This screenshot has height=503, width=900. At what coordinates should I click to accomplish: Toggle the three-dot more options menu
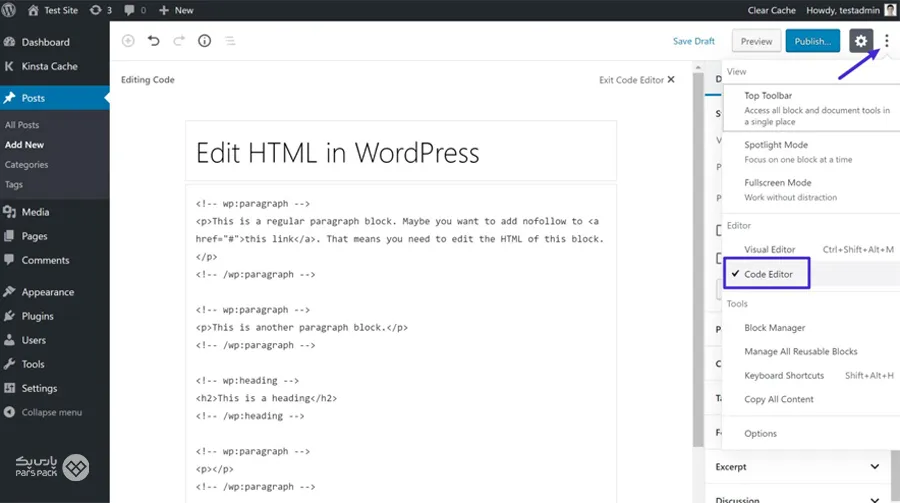[x=887, y=41]
